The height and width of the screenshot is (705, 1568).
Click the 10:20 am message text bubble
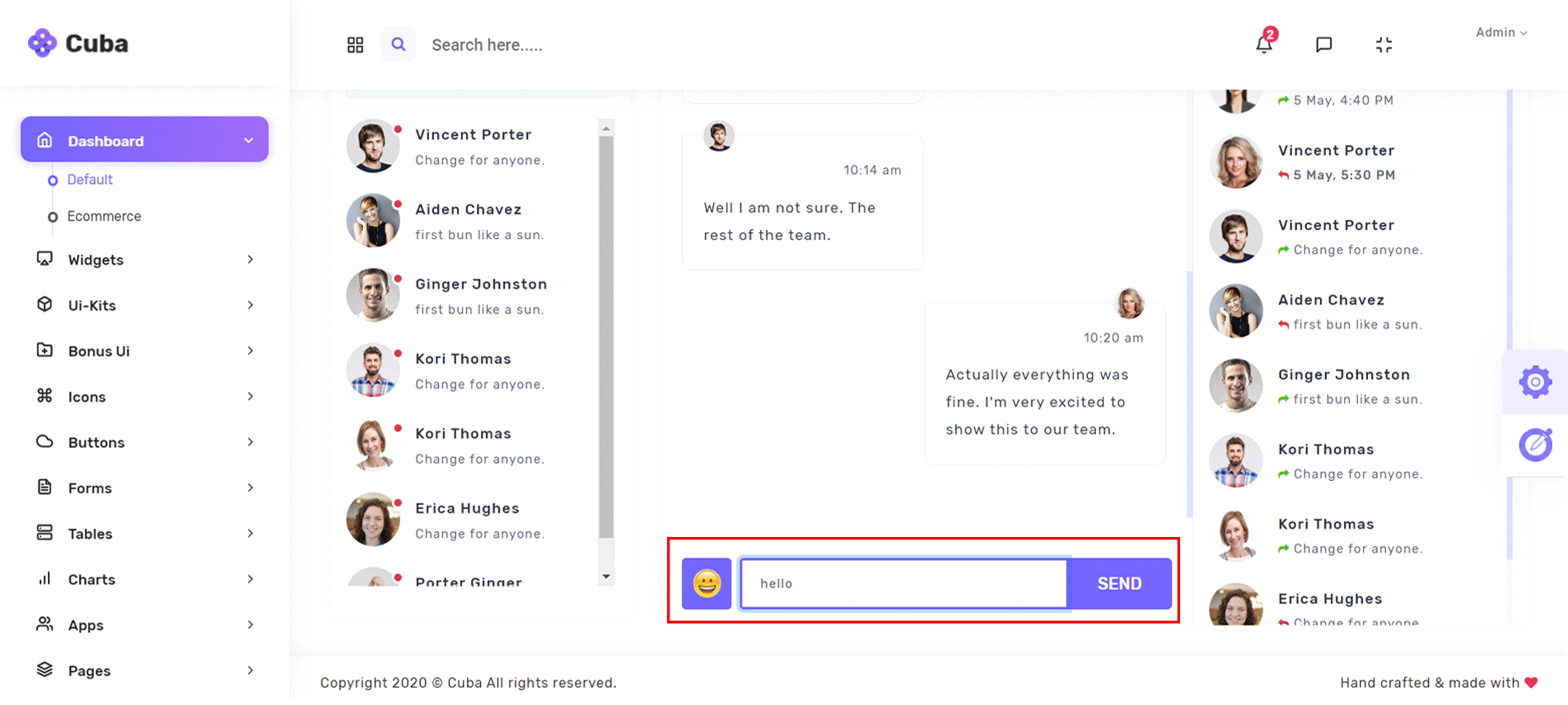[x=1045, y=384]
